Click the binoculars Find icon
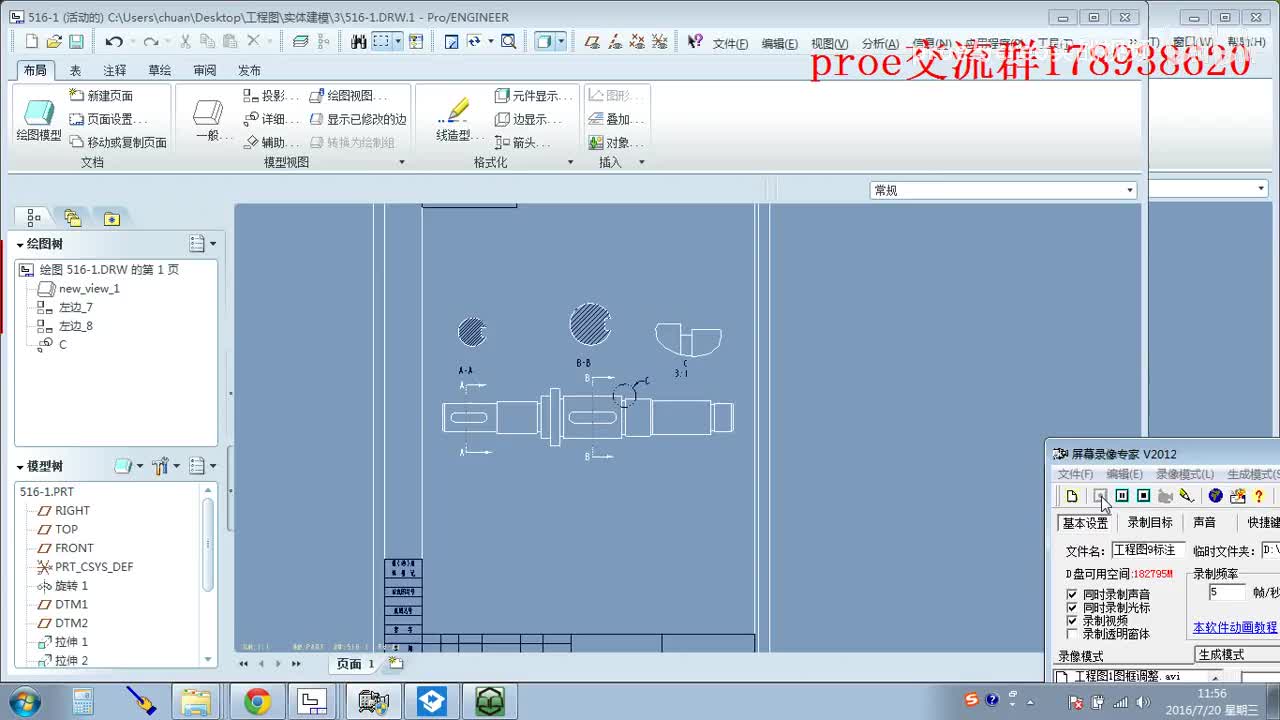 click(x=359, y=41)
